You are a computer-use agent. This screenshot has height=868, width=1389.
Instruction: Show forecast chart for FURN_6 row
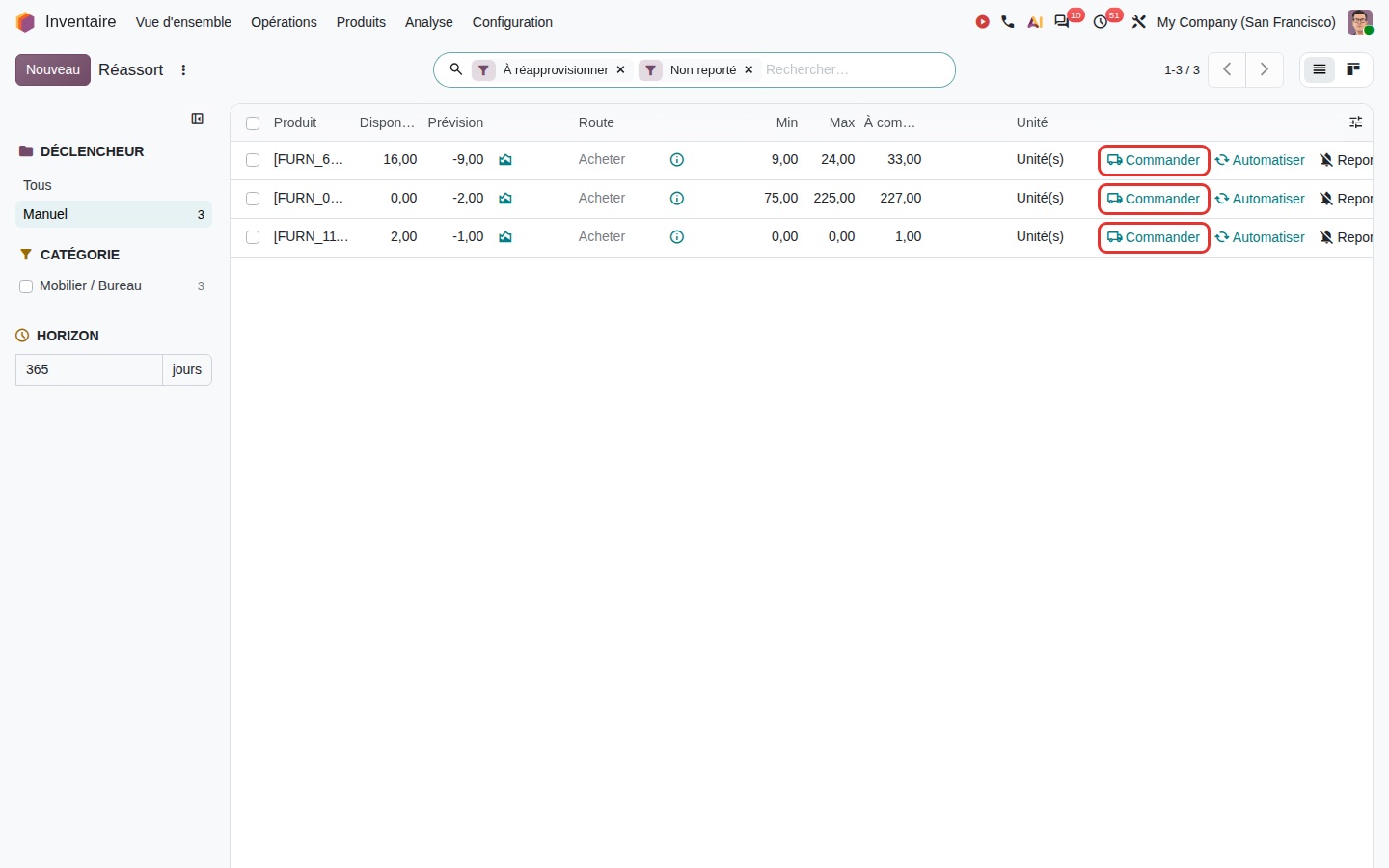[505, 160]
